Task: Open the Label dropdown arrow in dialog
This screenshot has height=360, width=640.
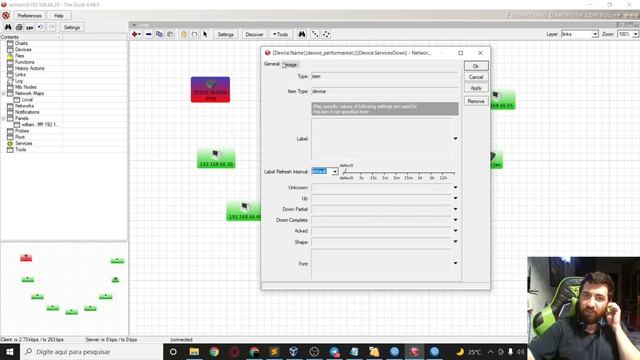Action: coord(456,139)
